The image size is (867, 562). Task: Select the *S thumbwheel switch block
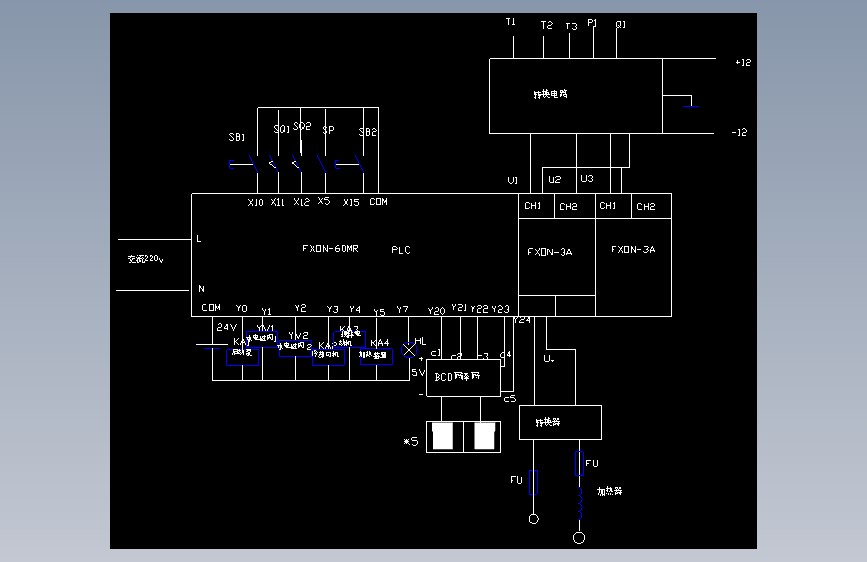(x=463, y=437)
